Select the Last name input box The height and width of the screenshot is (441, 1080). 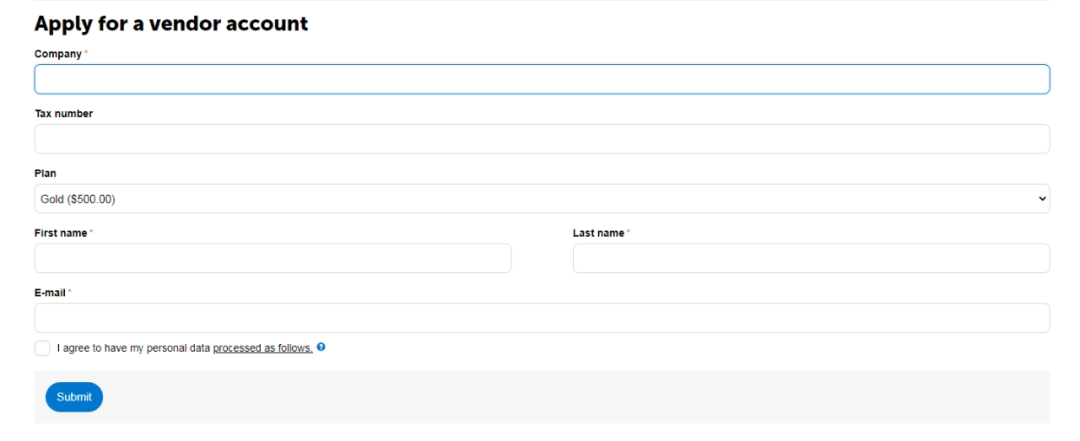[x=810, y=259]
